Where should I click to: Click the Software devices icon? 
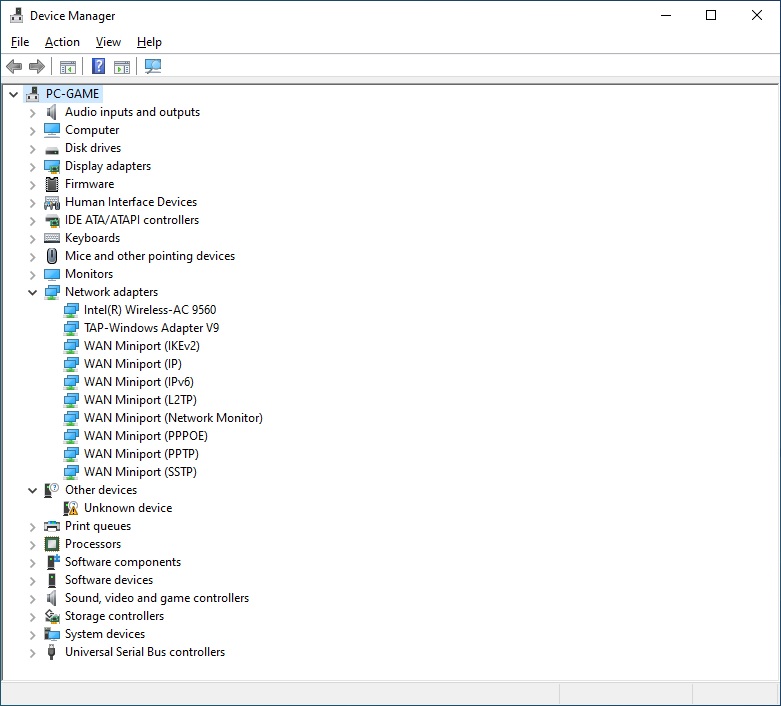52,580
